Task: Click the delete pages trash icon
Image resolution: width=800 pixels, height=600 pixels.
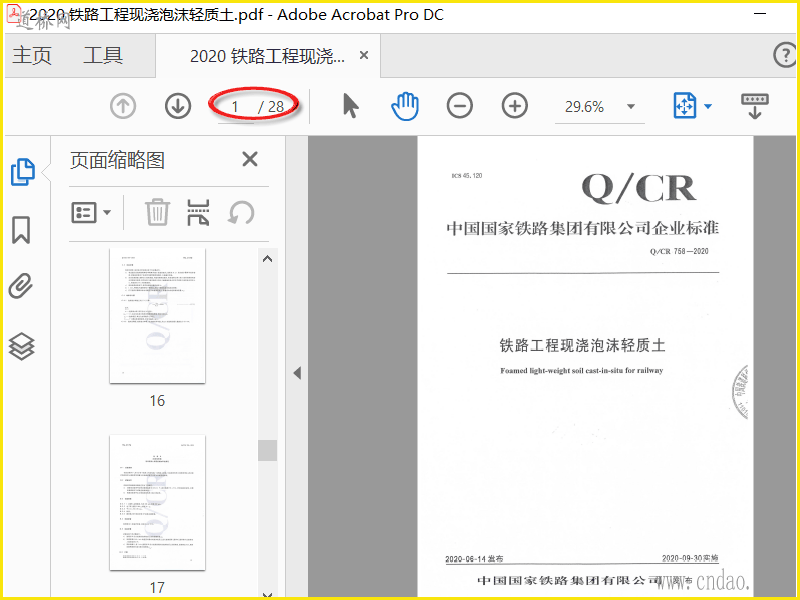Action: pos(157,212)
